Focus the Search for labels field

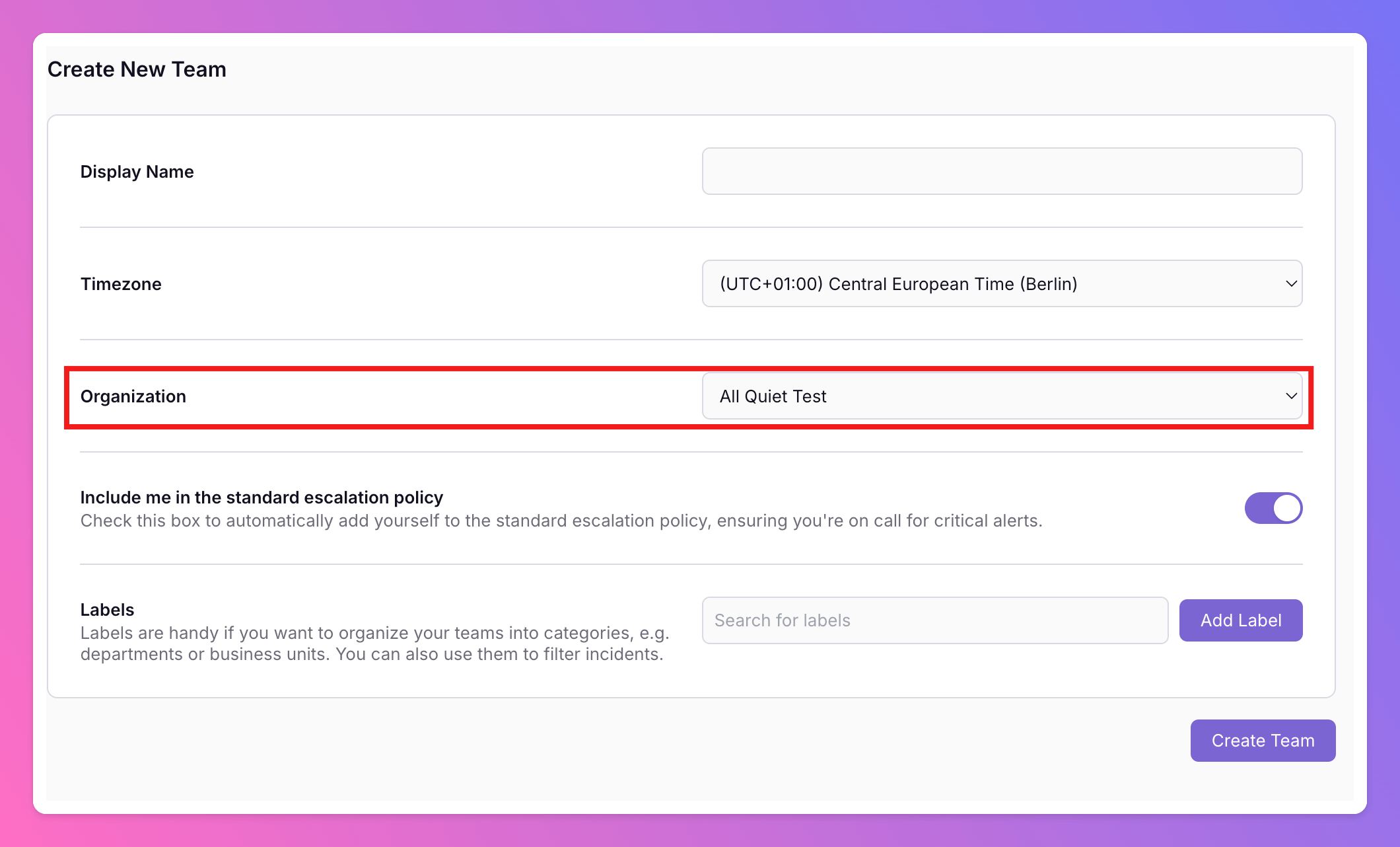pyautogui.click(x=934, y=620)
